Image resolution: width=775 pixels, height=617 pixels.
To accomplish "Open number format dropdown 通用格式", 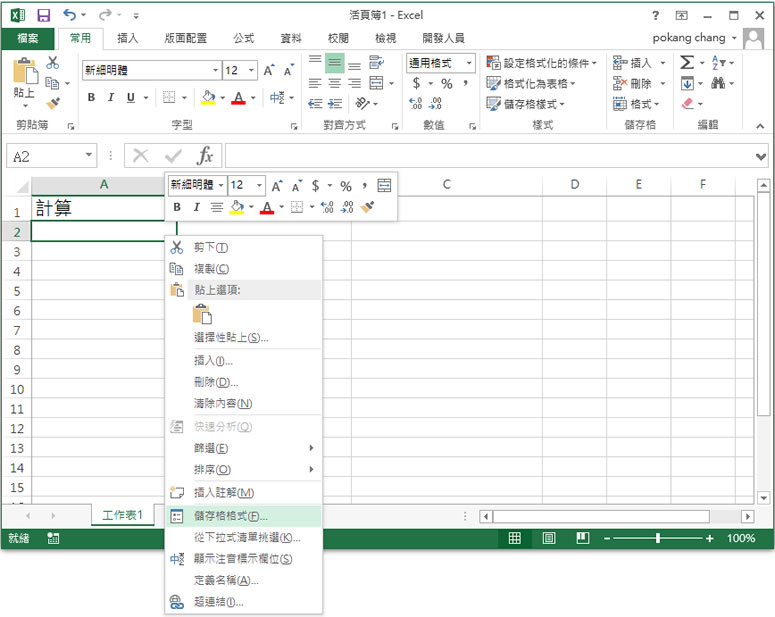I will [469, 63].
